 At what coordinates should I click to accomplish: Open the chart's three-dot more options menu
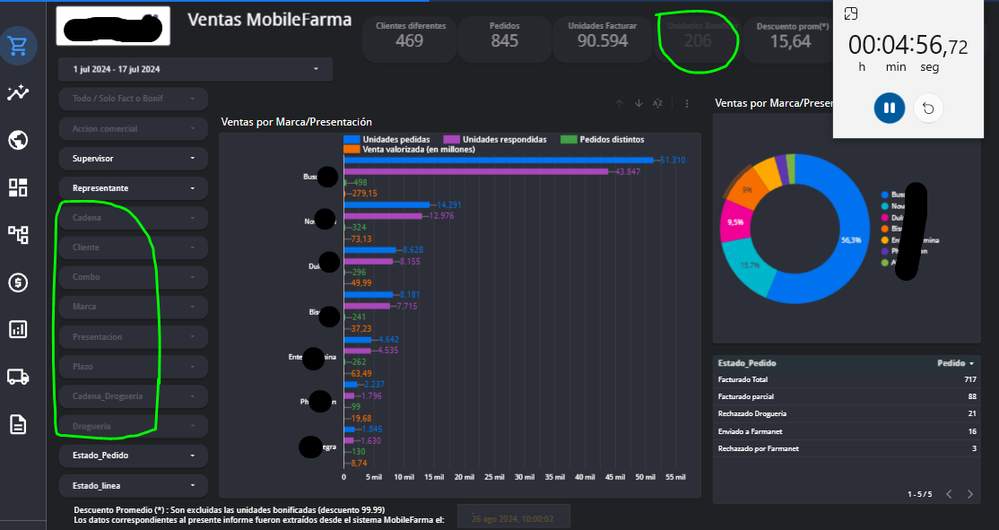[x=687, y=103]
